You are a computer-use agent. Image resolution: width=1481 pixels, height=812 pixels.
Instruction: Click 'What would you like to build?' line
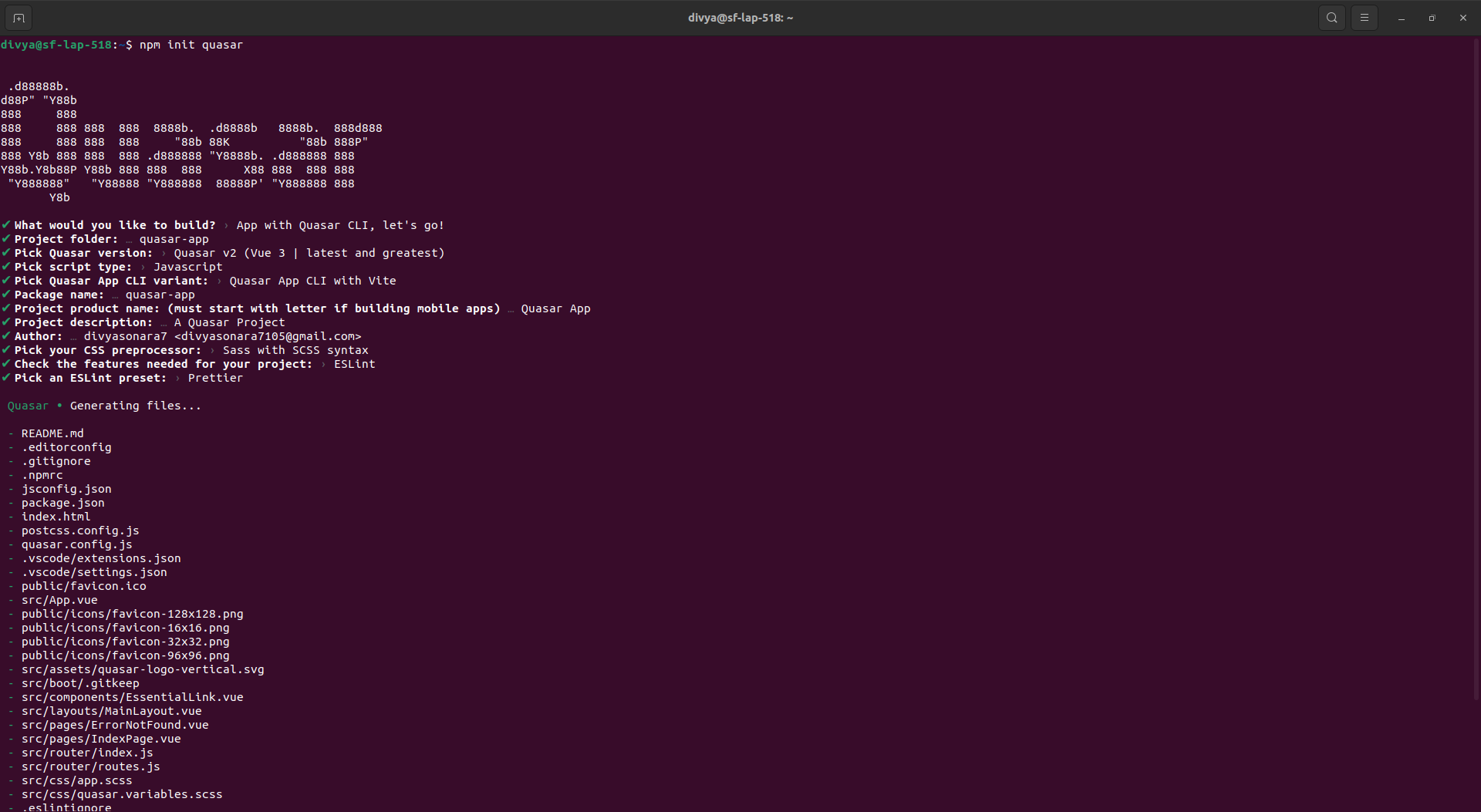(x=223, y=226)
